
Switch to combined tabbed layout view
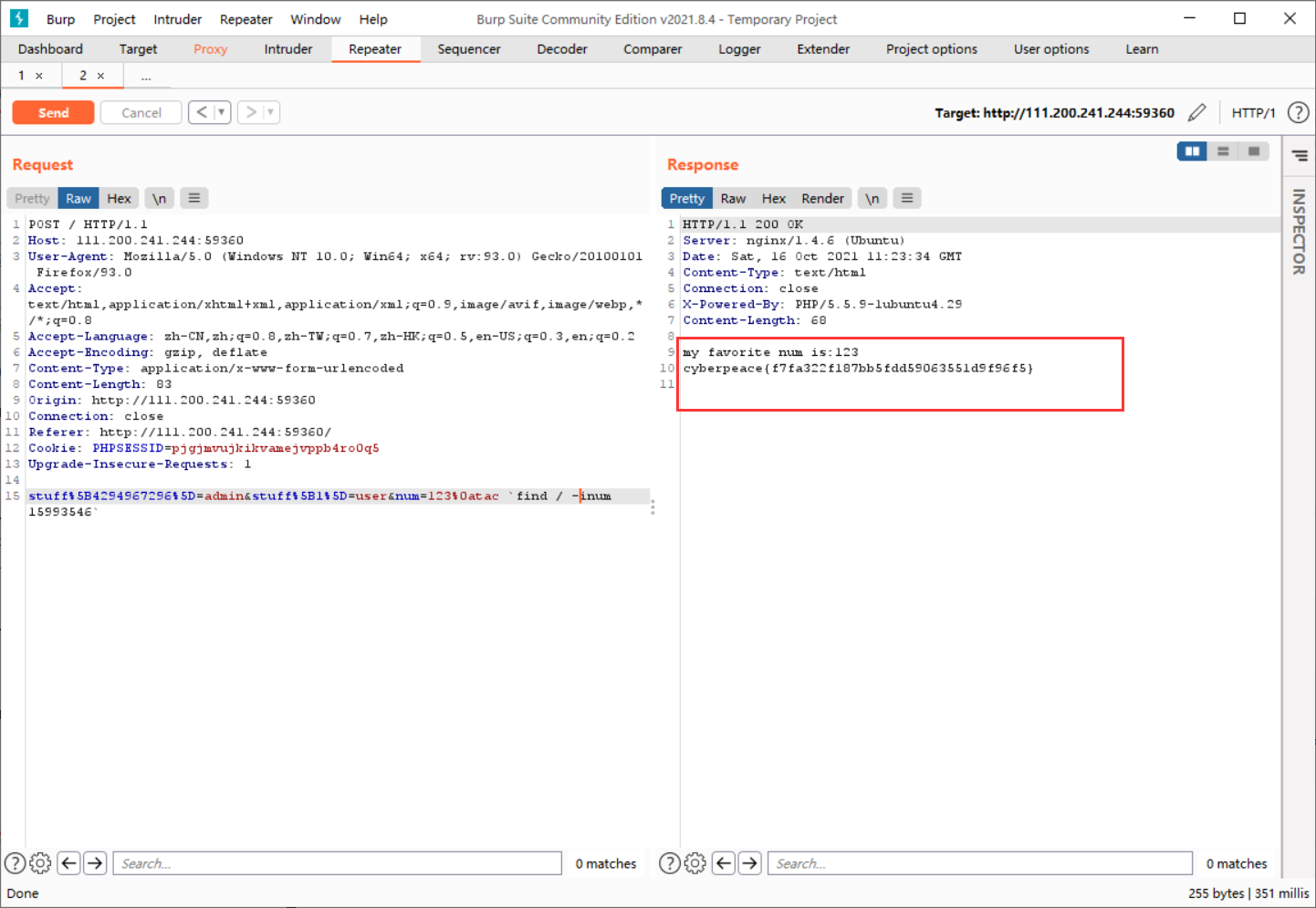(x=1254, y=151)
